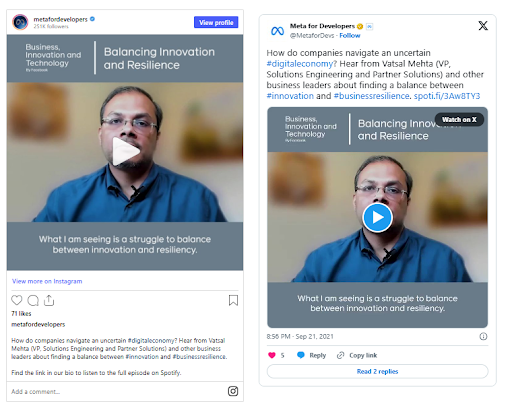Click the small affiliate badge after the gold checkmark
Viewport: 512px width, 406px height.
tap(369, 26)
